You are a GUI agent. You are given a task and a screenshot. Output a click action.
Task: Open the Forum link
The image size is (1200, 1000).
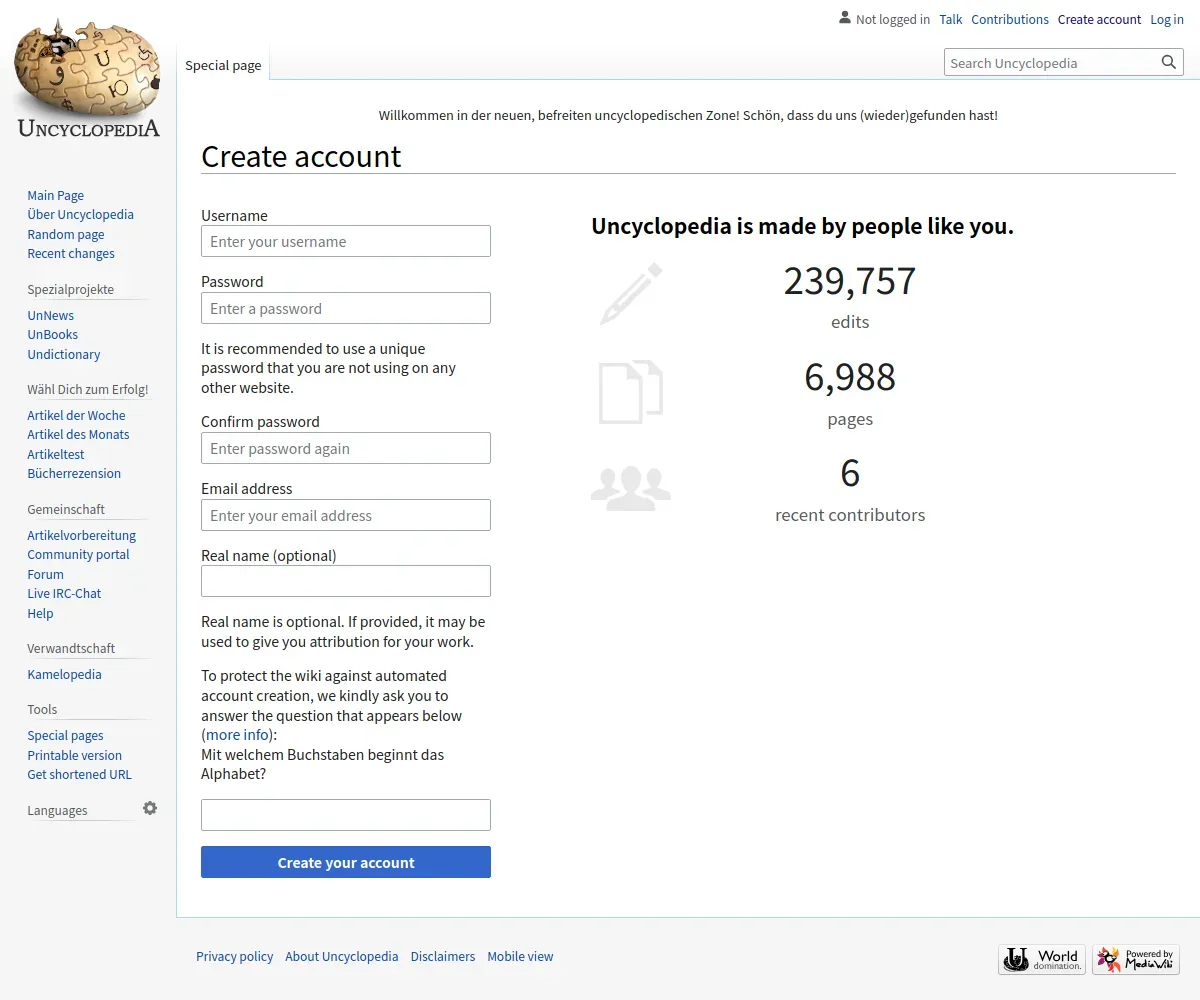click(x=45, y=574)
